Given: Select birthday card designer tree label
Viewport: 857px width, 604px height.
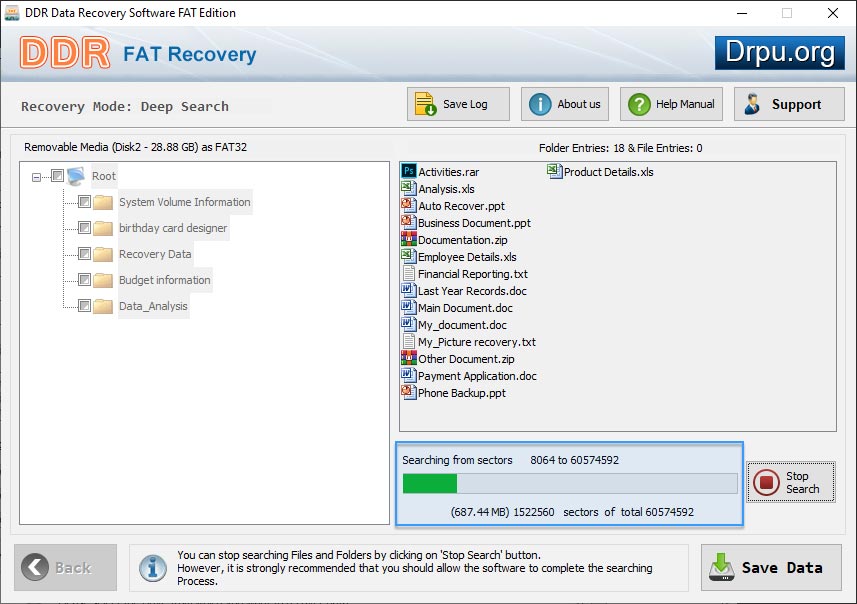Looking at the screenshot, I should [x=173, y=228].
